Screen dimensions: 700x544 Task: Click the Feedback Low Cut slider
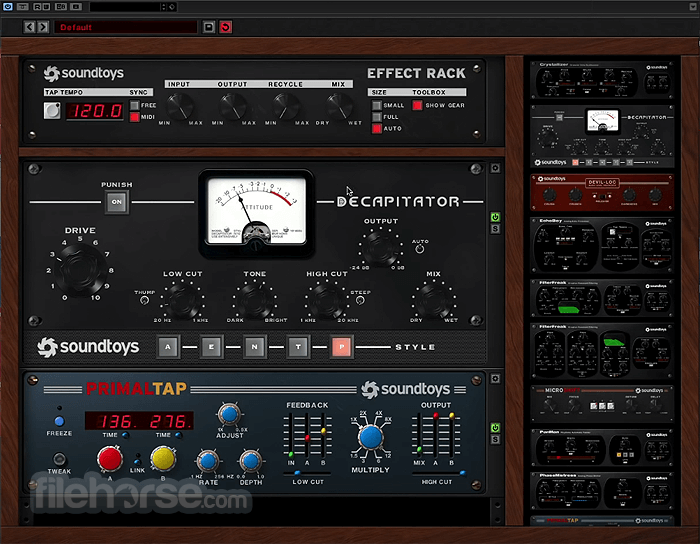pos(307,473)
